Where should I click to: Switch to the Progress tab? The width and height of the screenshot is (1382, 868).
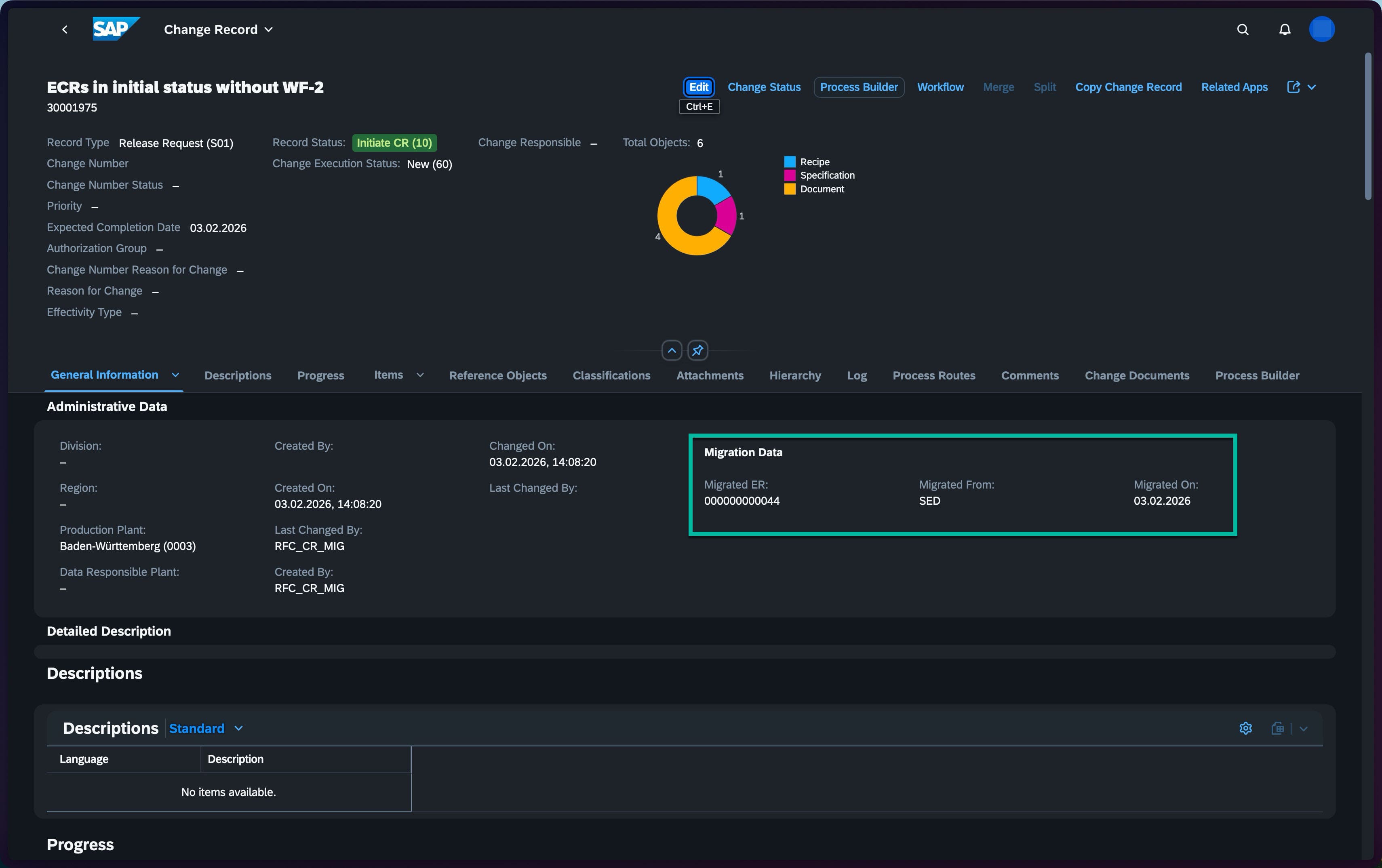[x=321, y=375]
